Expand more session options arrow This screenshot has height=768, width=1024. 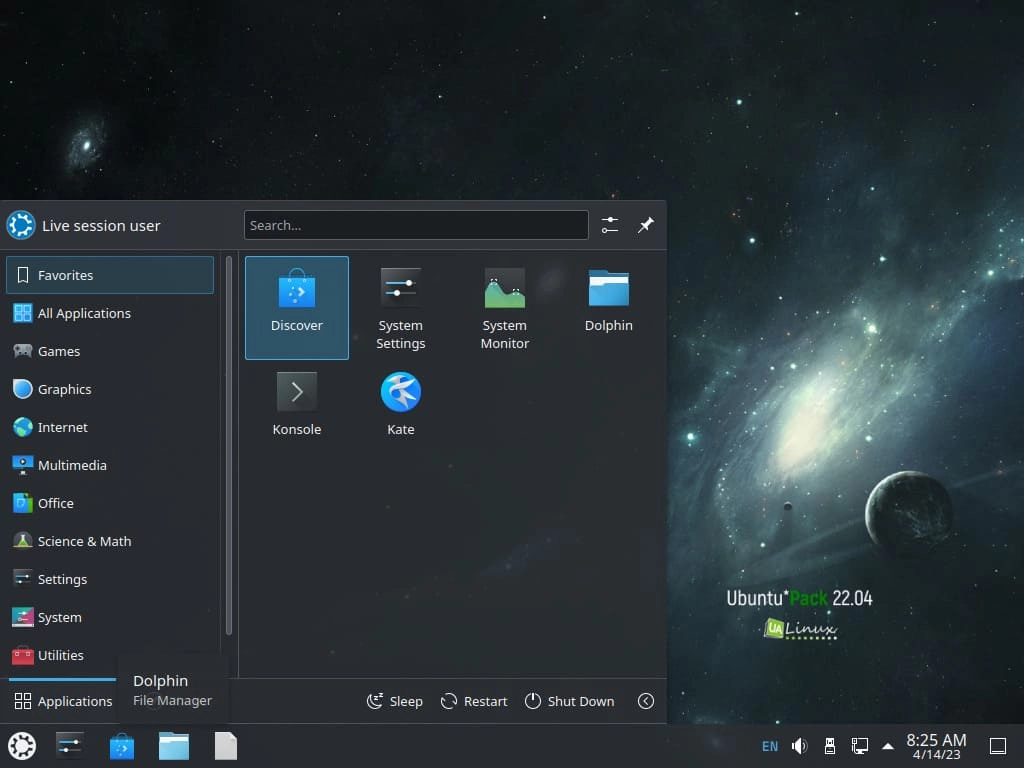tap(646, 701)
